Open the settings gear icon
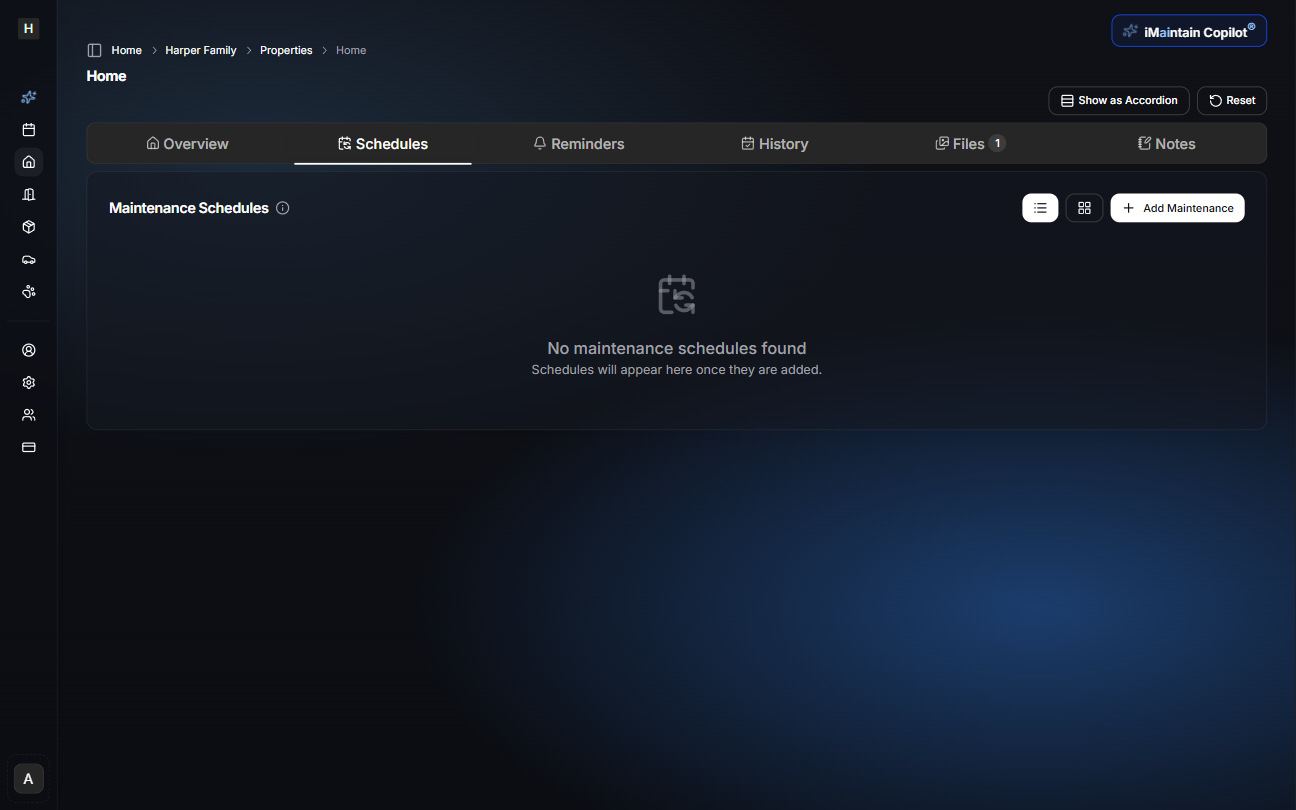Viewport: 1296px width, 810px height. [x=28, y=382]
